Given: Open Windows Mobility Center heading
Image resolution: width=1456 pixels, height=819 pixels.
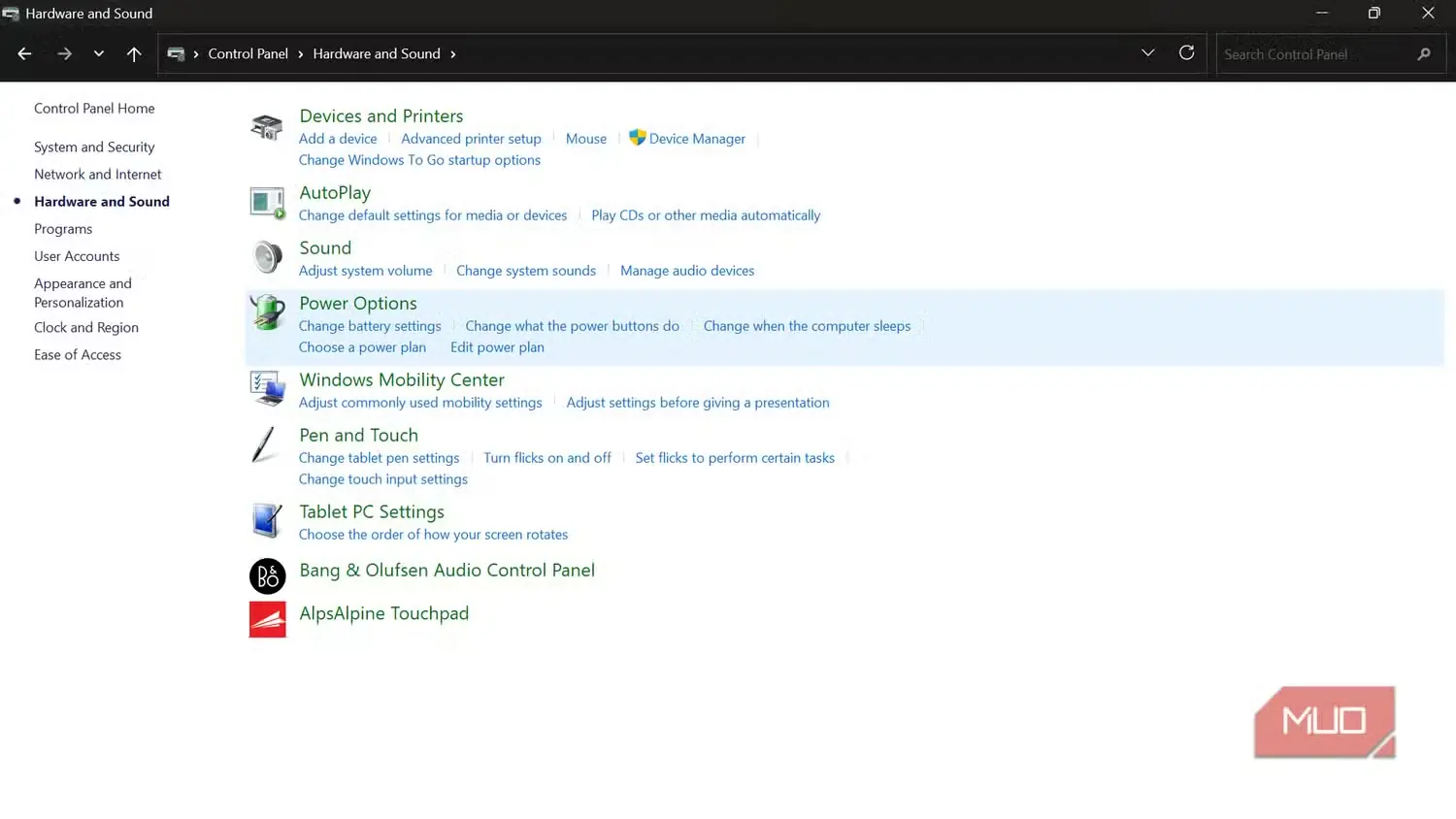Looking at the screenshot, I should (402, 380).
